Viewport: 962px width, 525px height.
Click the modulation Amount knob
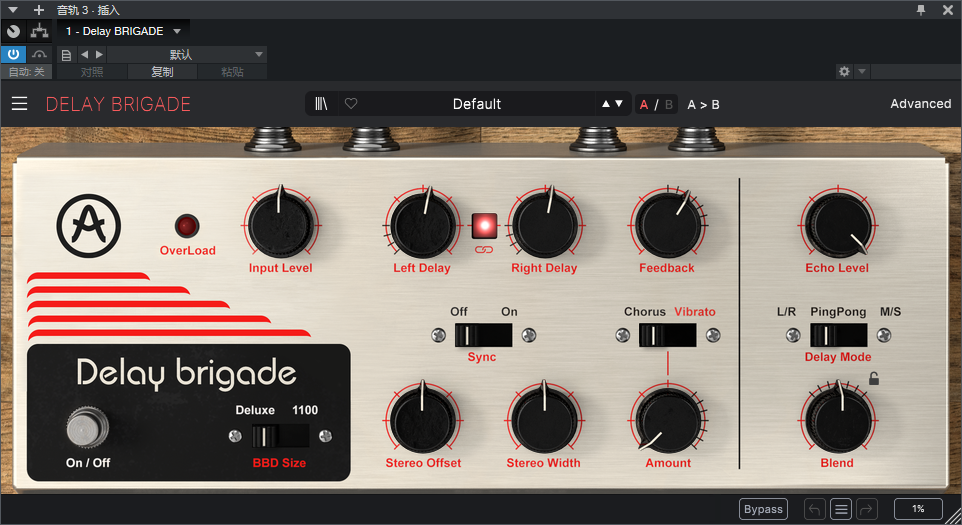click(668, 421)
